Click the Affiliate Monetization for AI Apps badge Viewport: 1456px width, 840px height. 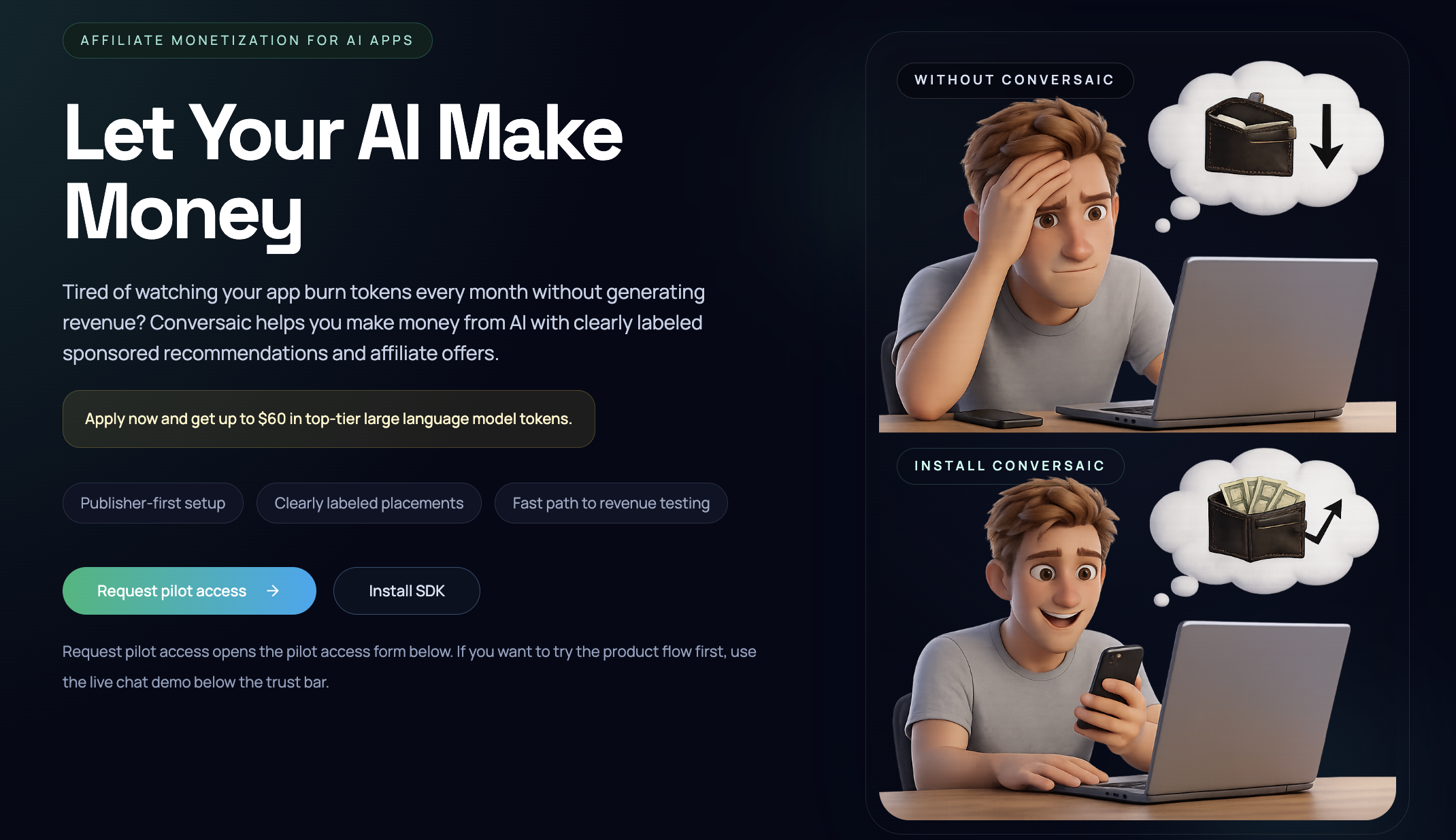click(248, 40)
